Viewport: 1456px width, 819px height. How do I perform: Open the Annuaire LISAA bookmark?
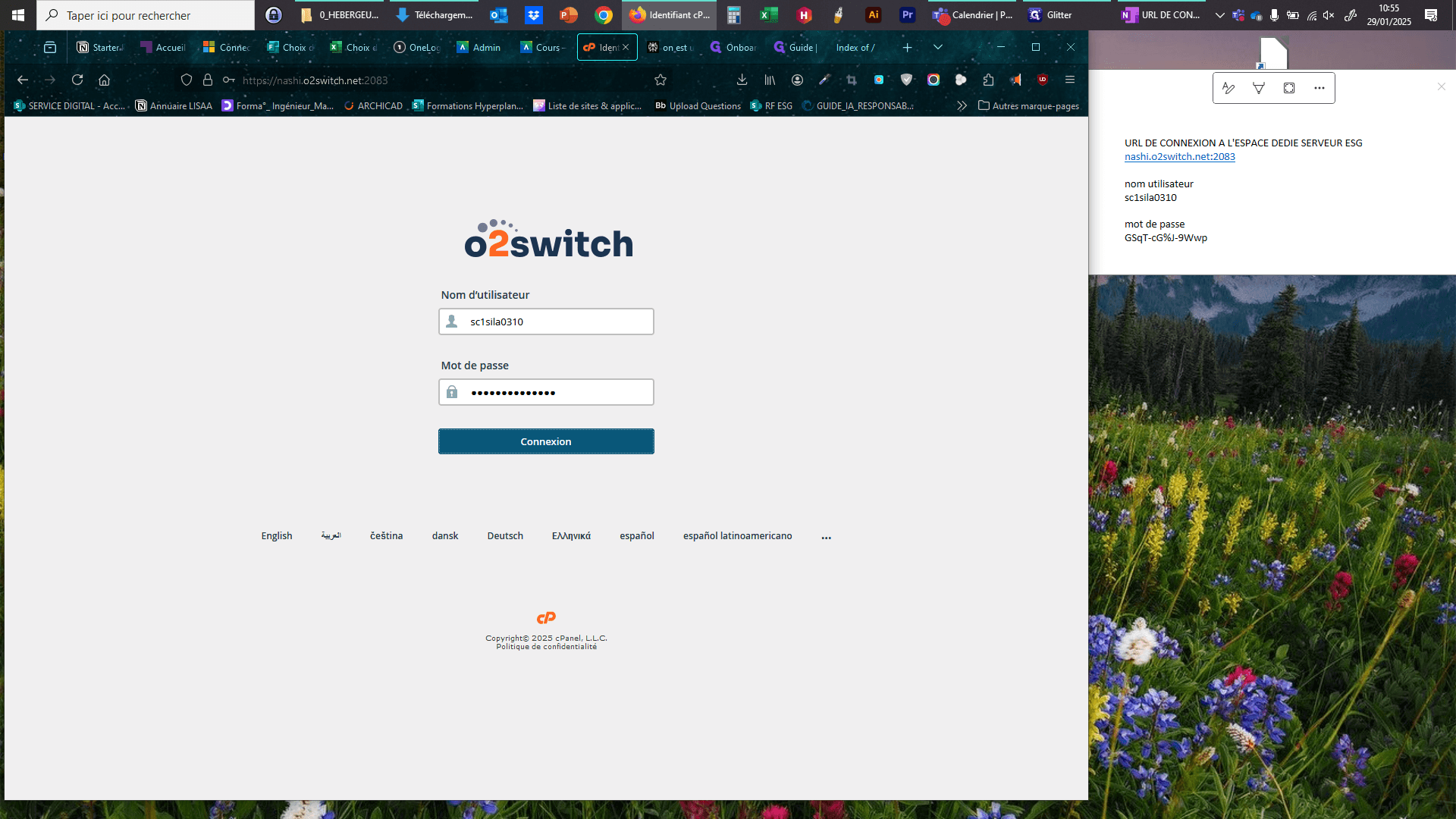174,106
